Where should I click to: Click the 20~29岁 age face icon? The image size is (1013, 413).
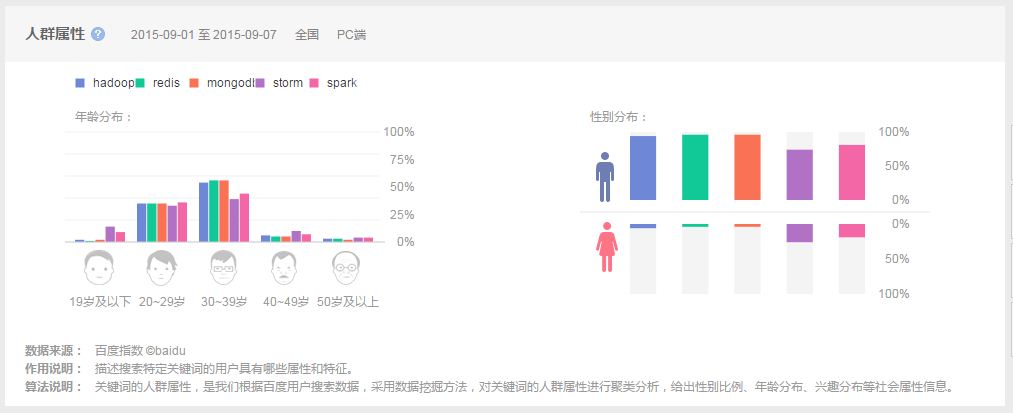coord(162,268)
